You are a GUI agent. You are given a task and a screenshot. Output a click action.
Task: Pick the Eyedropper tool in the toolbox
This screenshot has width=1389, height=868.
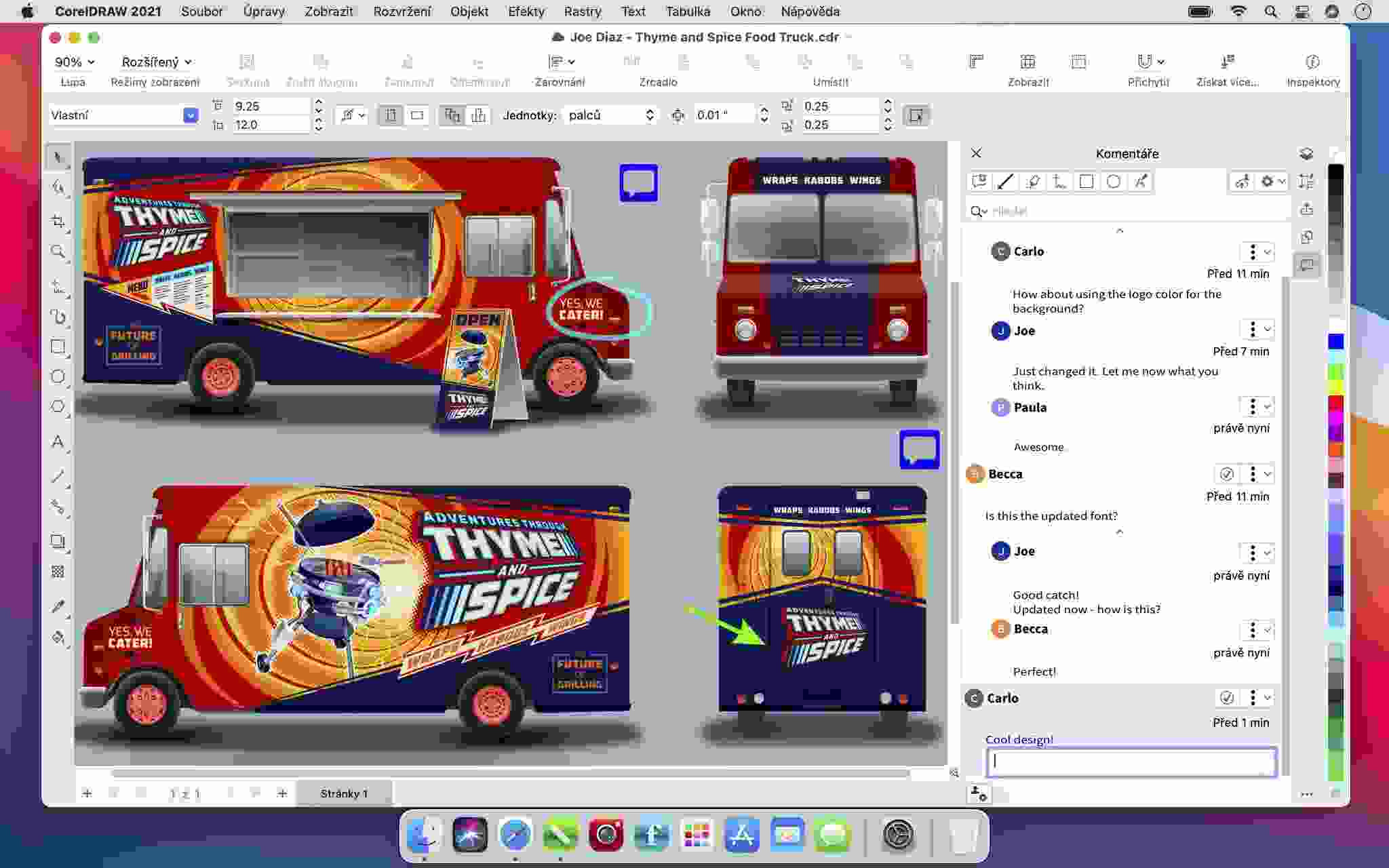[58, 606]
